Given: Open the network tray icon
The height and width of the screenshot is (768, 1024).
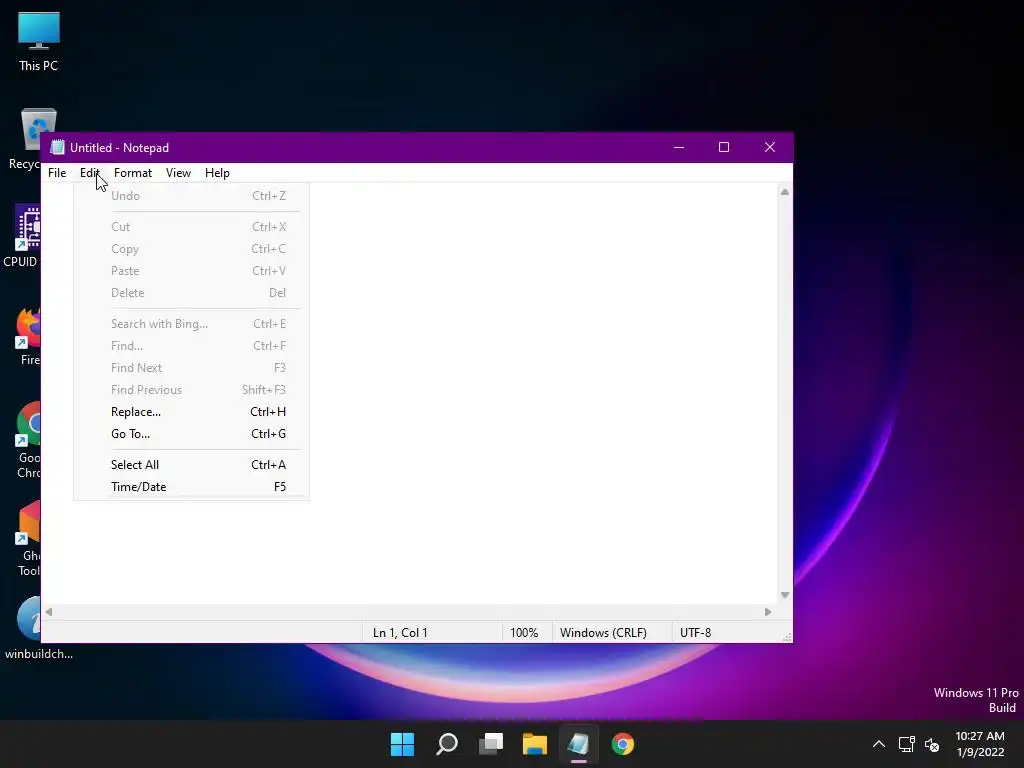Looking at the screenshot, I should coord(906,744).
